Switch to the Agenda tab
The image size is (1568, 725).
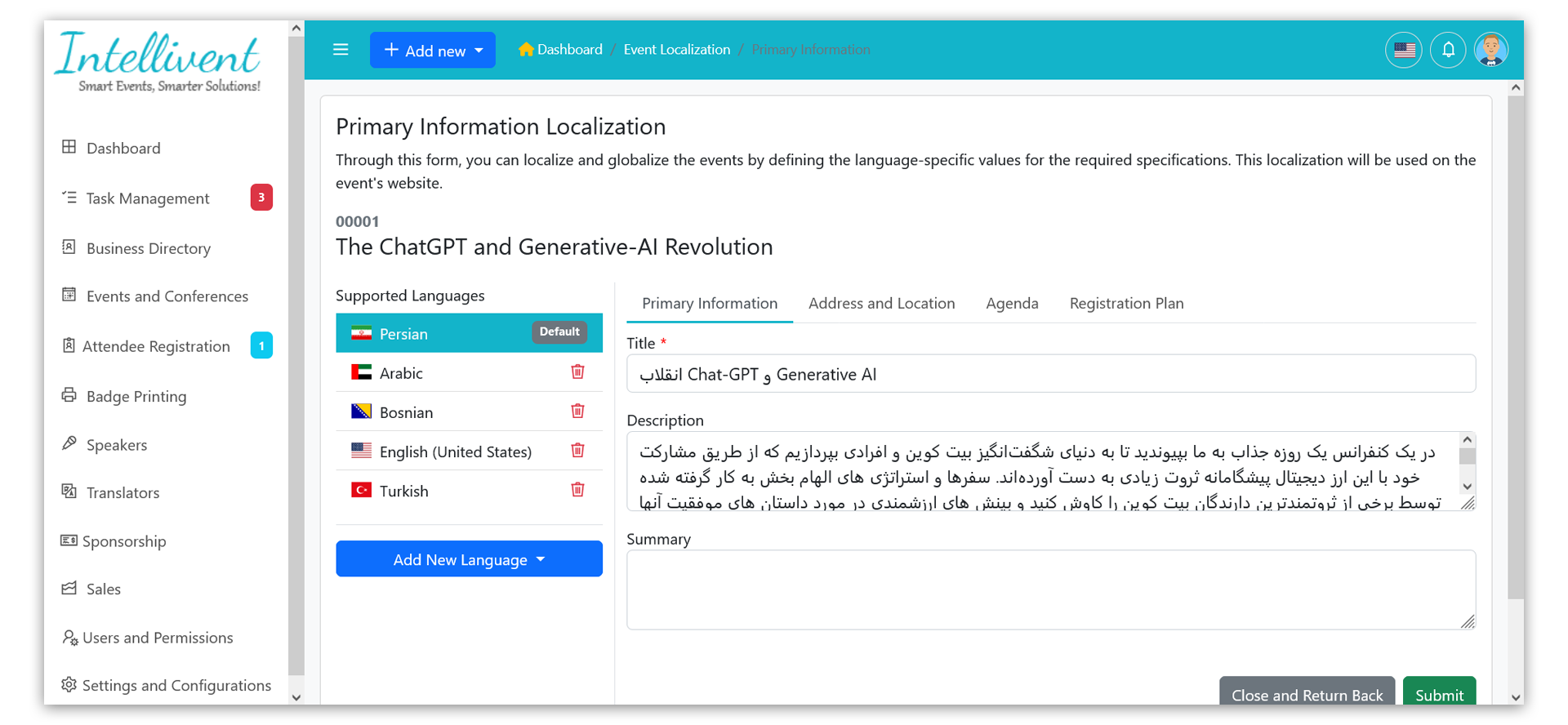point(1012,303)
